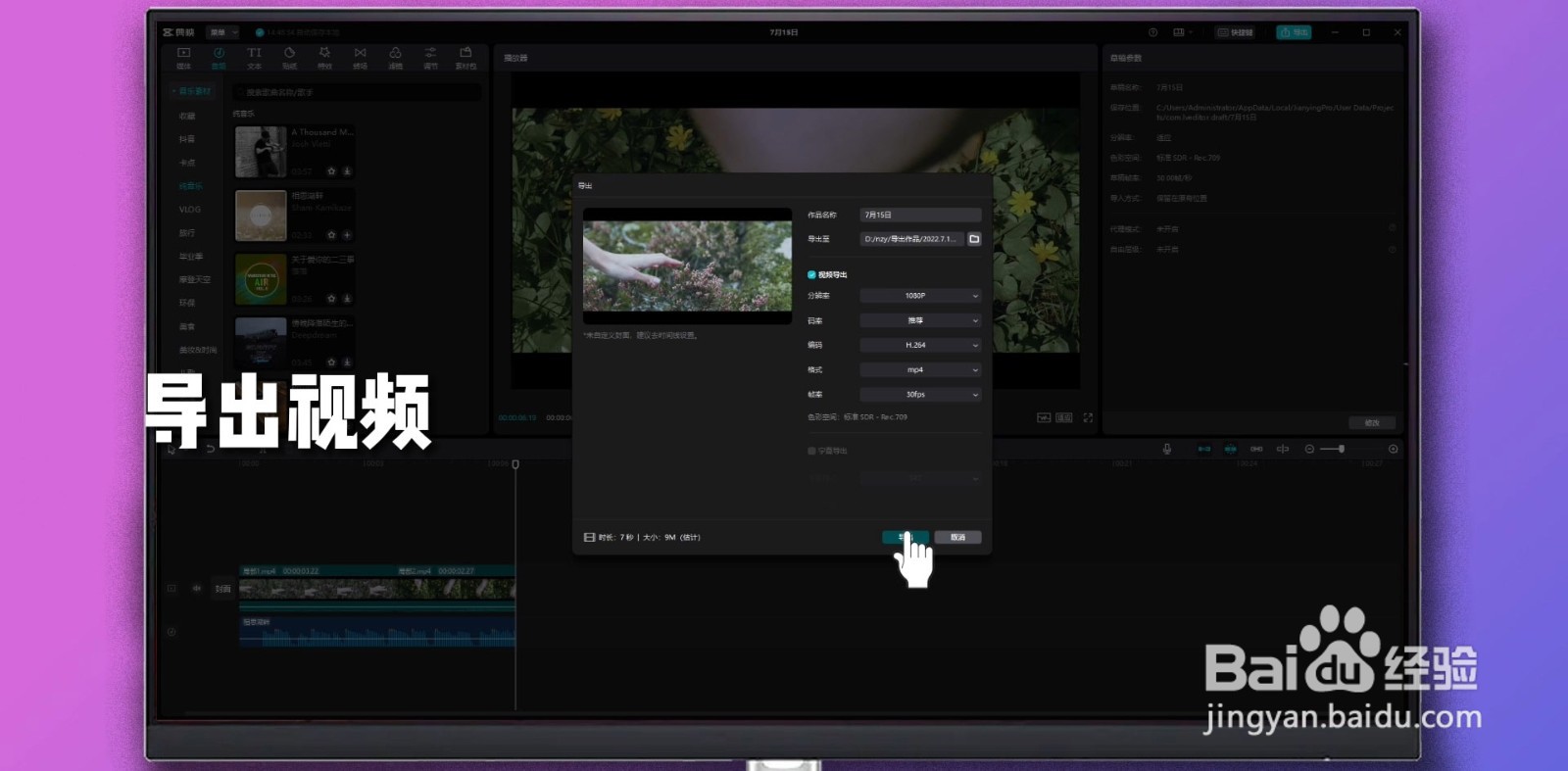Show info for 代理模式 proxy mode

pyautogui.click(x=1392, y=228)
